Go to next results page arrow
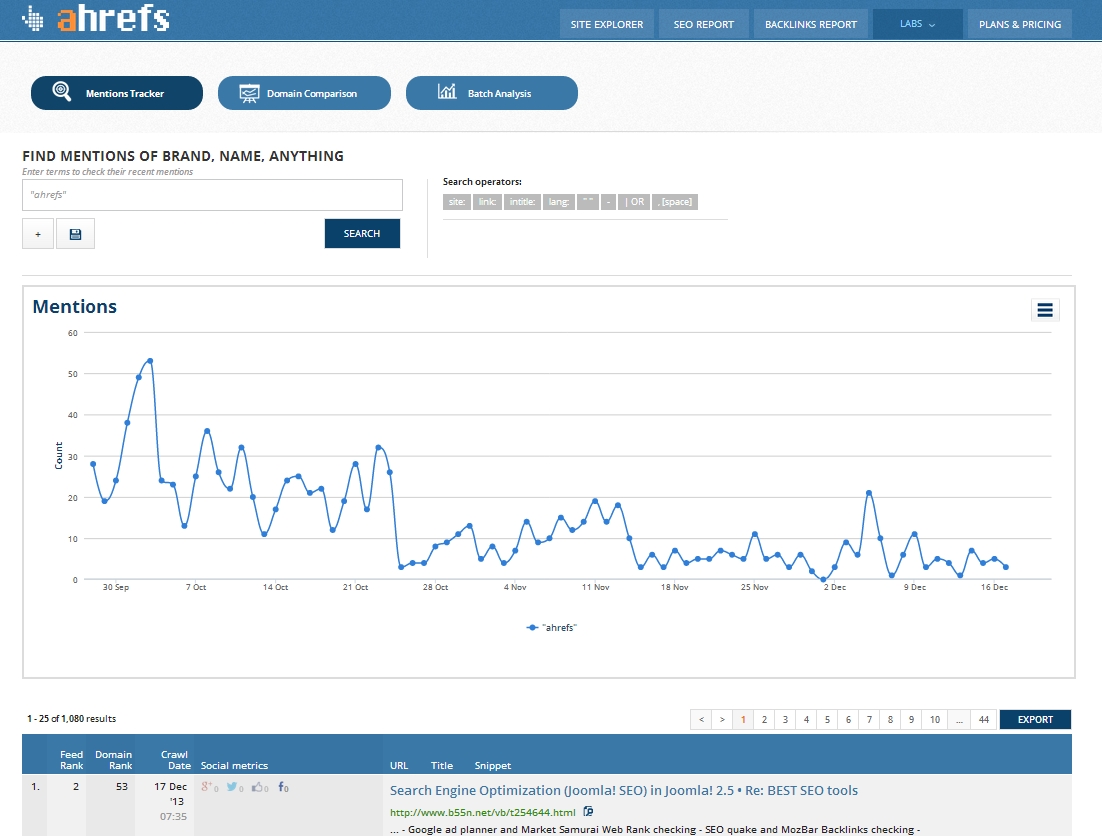The height and width of the screenshot is (836, 1102). tap(722, 719)
